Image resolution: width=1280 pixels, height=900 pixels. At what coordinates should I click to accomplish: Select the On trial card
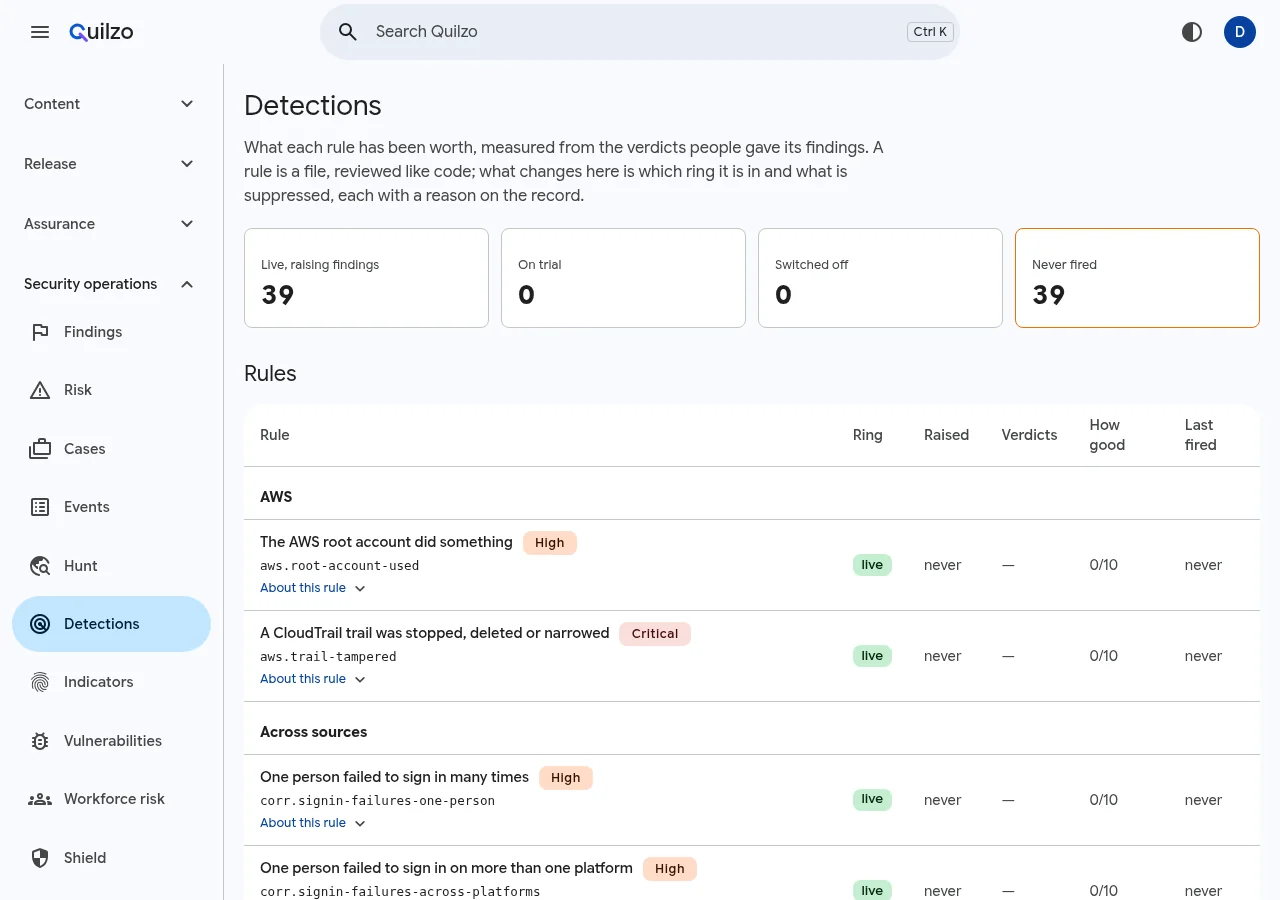point(623,278)
